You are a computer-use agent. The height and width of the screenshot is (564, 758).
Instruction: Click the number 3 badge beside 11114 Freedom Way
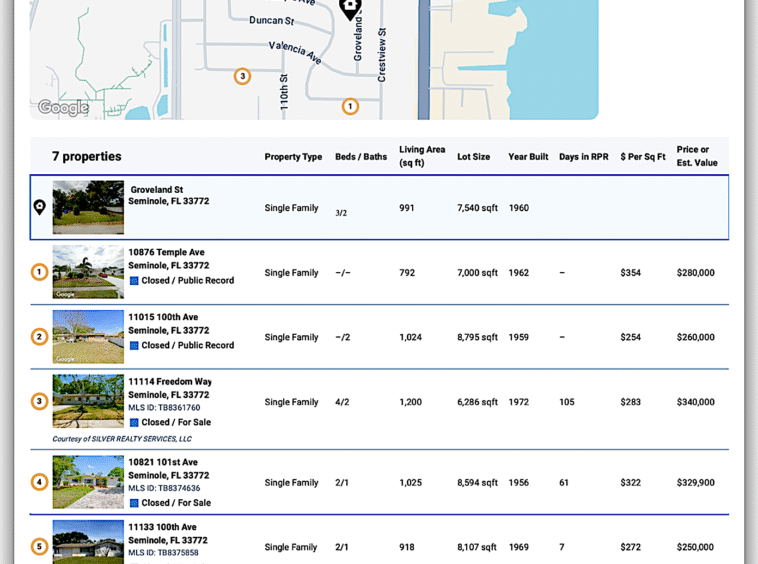40,402
